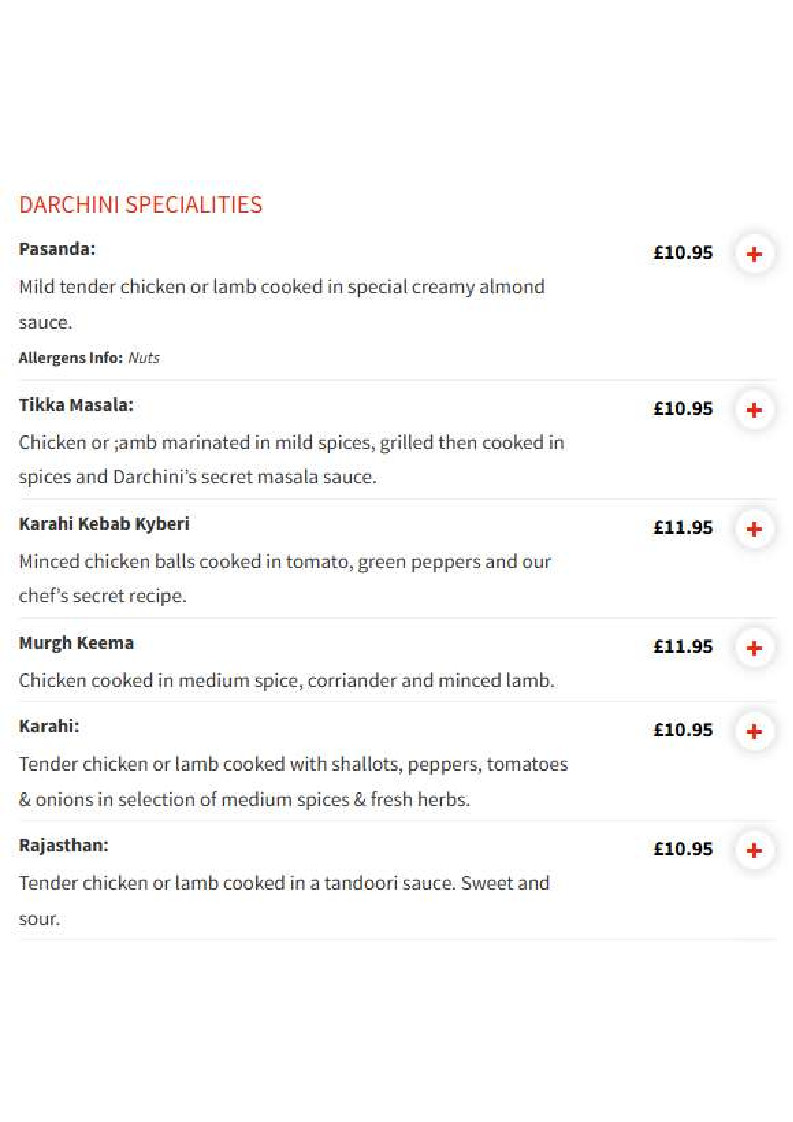Open the Murgh Keema item title
This screenshot has width=793, height=1122.
(x=76, y=643)
